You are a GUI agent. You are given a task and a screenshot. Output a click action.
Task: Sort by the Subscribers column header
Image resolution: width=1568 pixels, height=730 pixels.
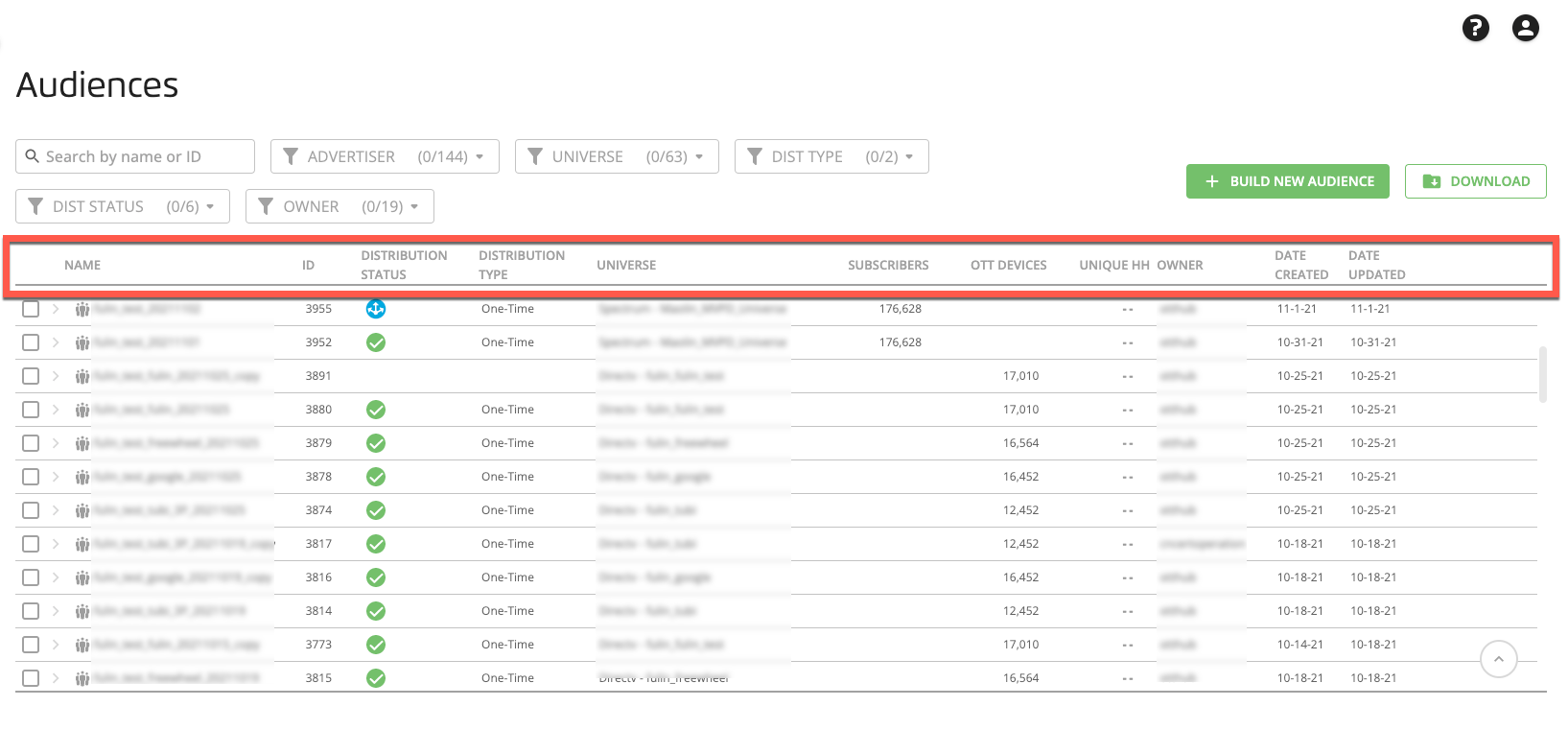888,265
